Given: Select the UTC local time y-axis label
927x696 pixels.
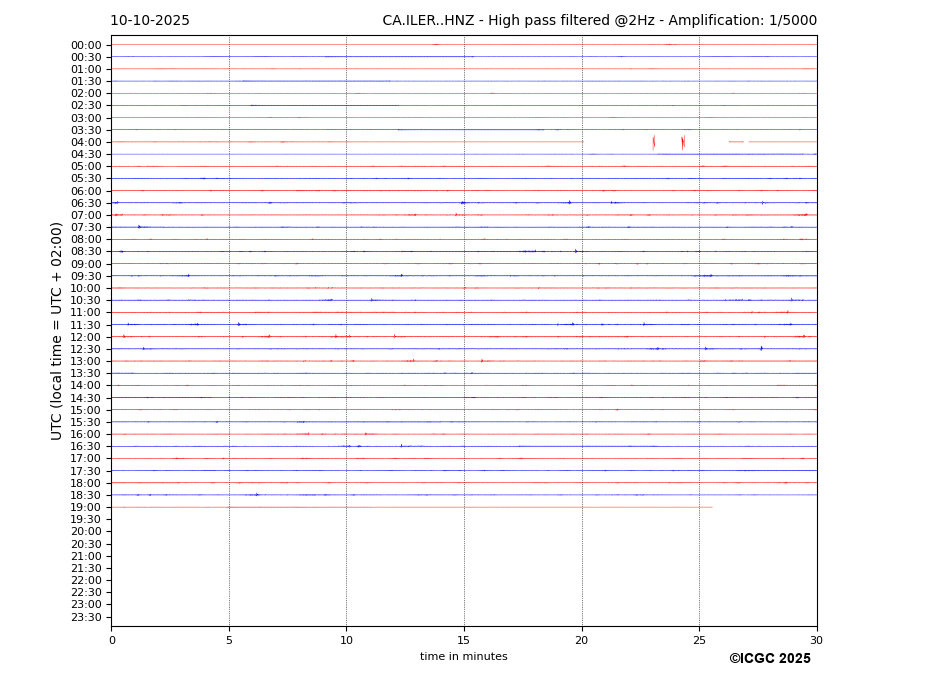Looking at the screenshot, I should coord(57,330).
